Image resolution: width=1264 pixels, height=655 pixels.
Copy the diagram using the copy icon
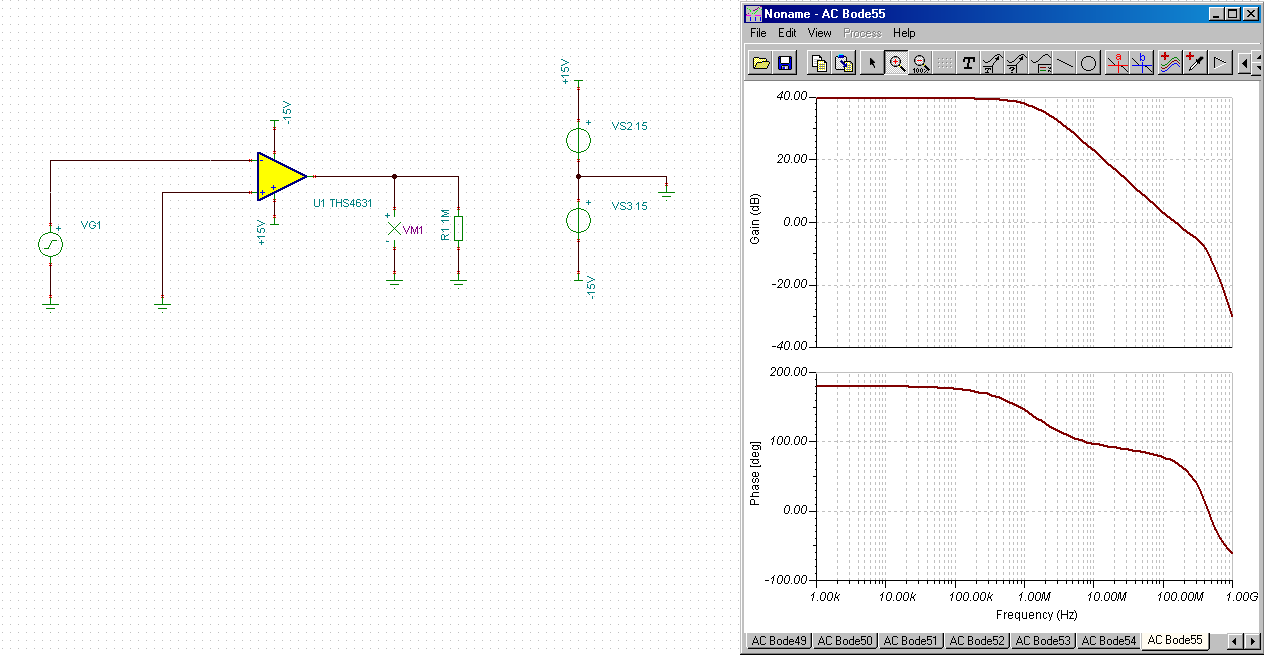coord(819,63)
